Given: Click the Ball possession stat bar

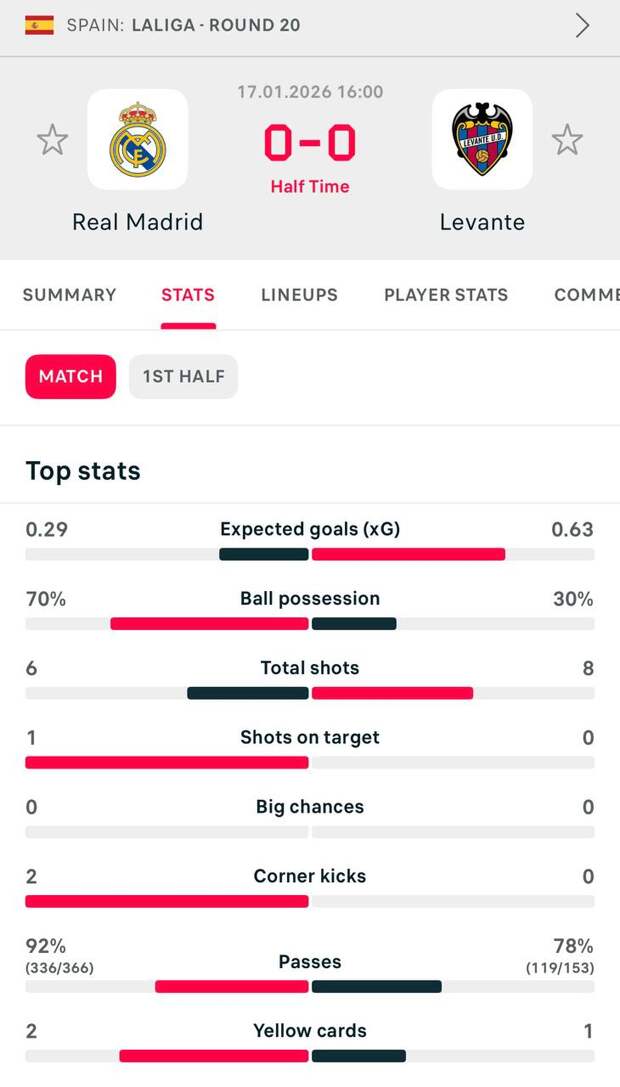Looking at the screenshot, I should [310, 623].
